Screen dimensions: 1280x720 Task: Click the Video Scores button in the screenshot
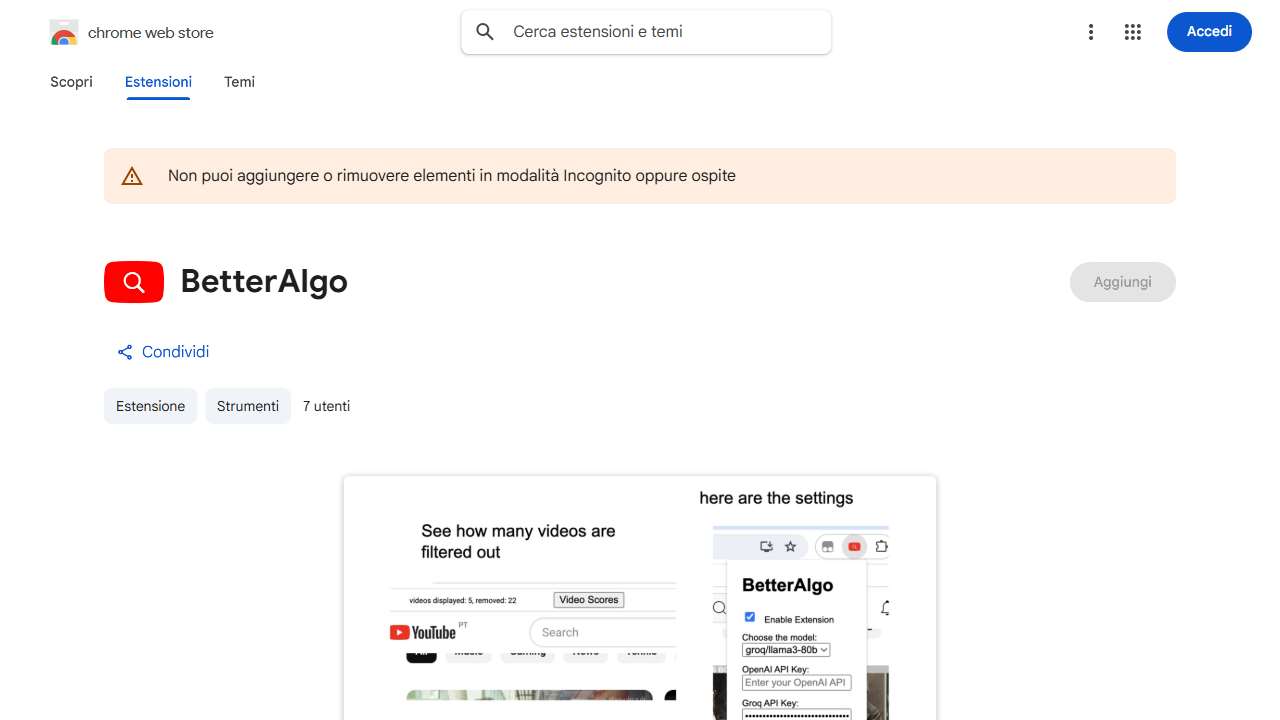click(588, 599)
